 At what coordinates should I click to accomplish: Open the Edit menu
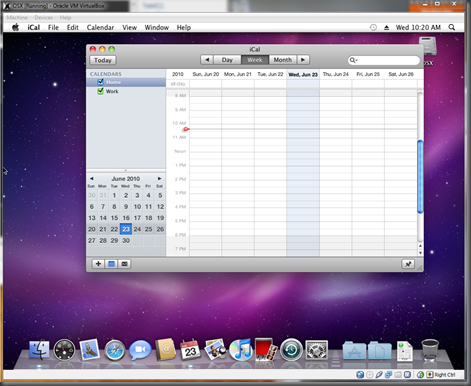(x=73, y=27)
